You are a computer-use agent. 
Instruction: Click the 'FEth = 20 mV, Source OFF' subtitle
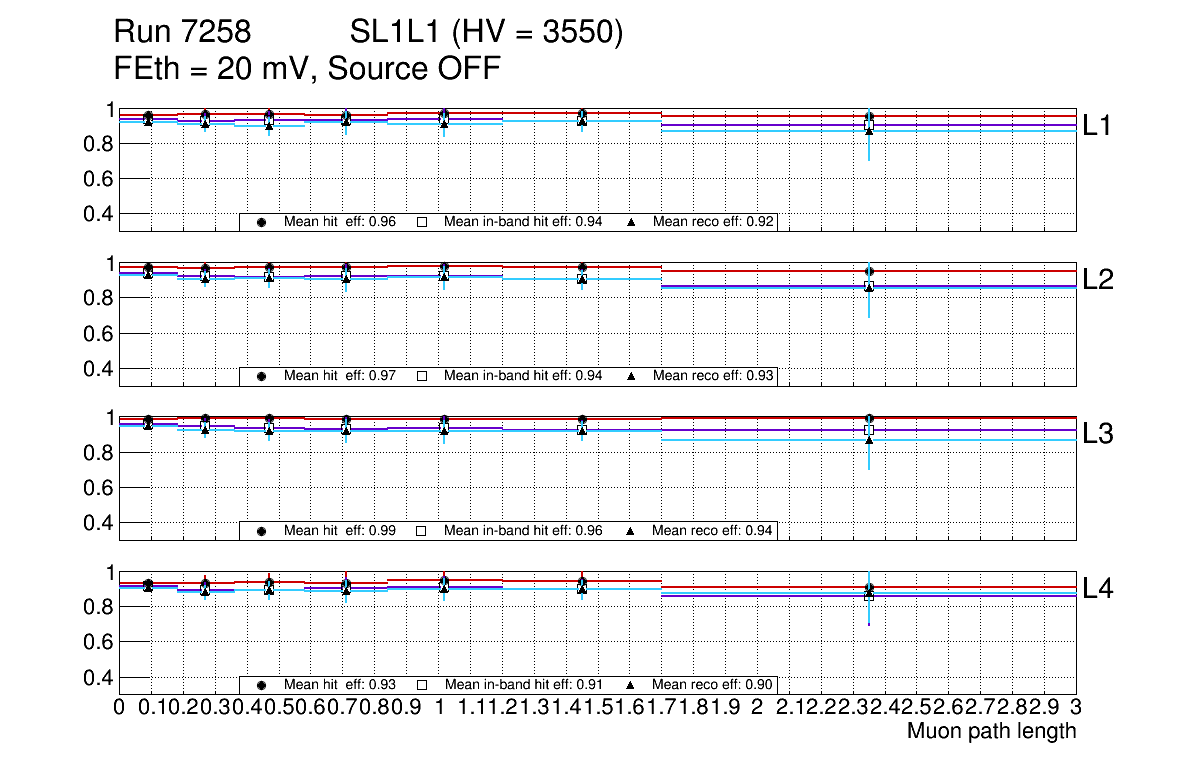[x=307, y=69]
